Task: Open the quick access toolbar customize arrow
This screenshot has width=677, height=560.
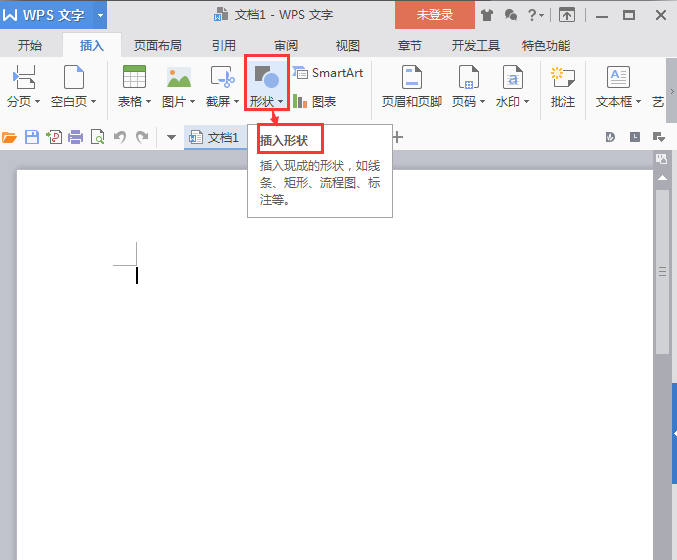Action: coord(171,138)
